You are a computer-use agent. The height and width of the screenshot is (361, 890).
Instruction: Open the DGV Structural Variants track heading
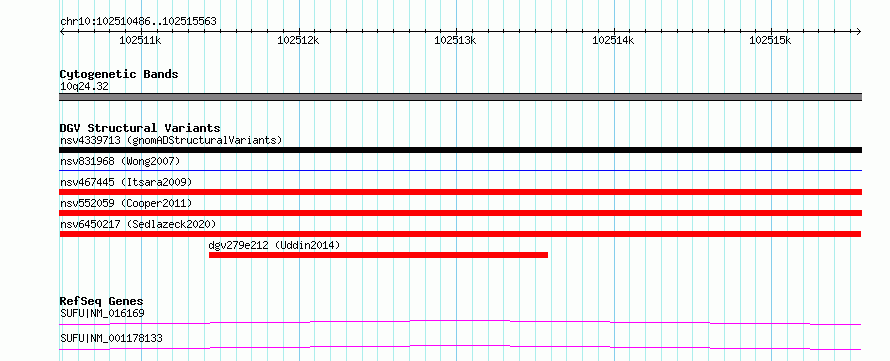tap(140, 128)
